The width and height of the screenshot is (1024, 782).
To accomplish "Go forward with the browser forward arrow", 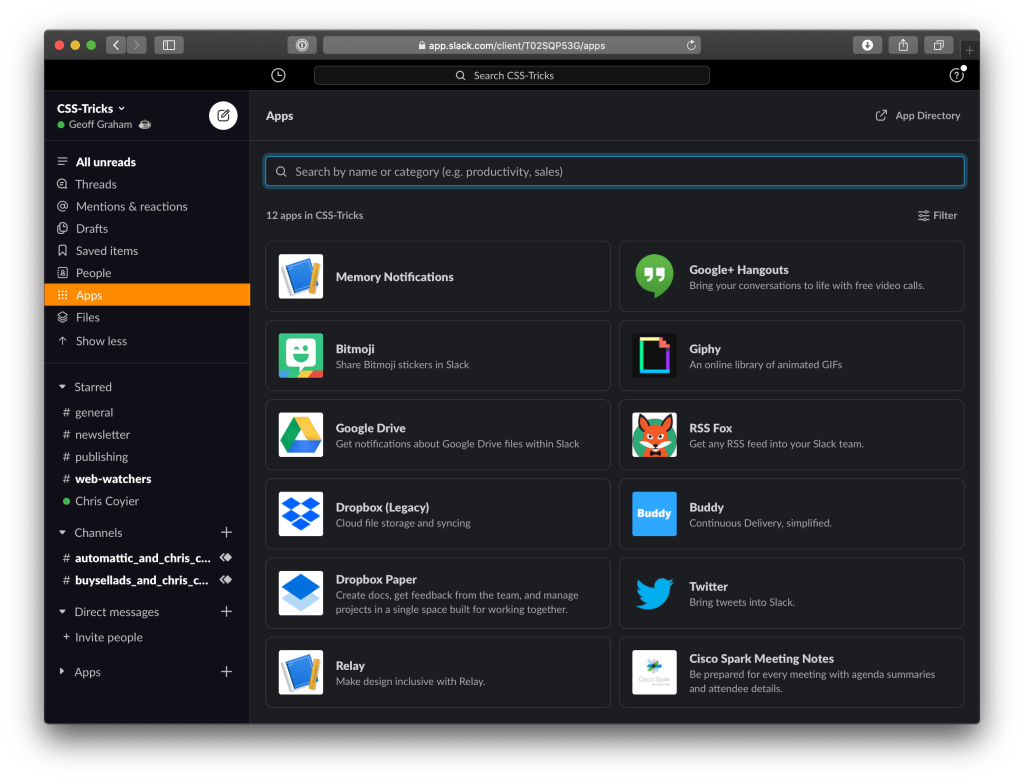I will tap(136, 45).
